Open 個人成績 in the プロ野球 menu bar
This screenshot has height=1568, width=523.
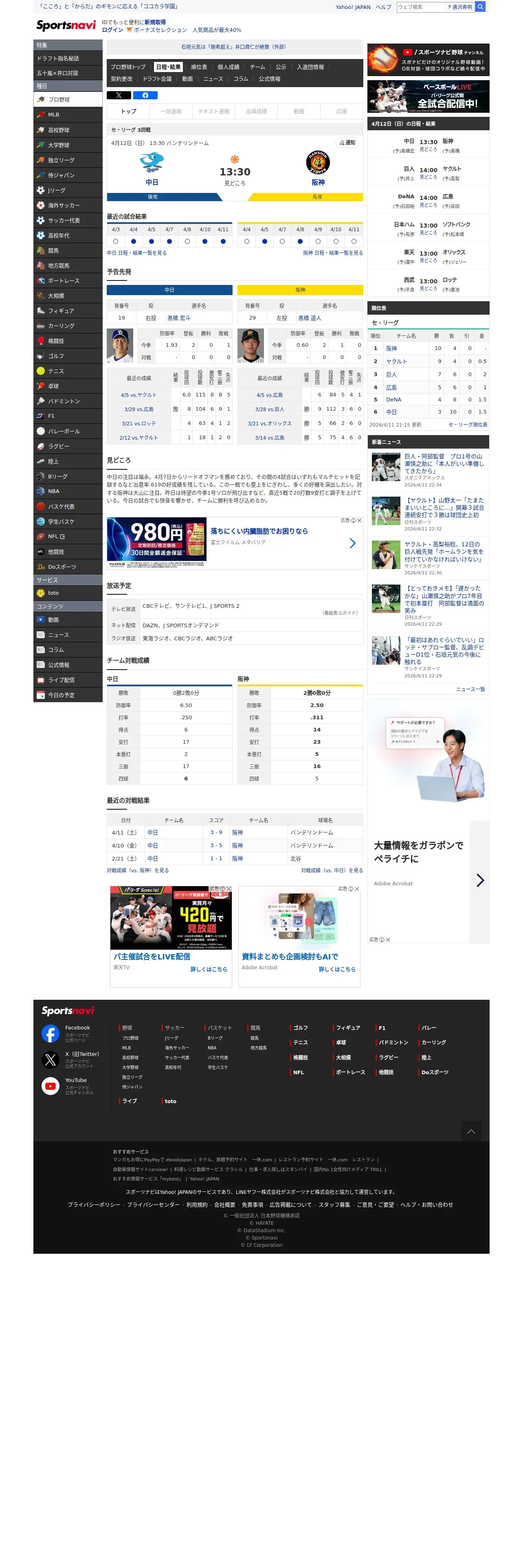pos(229,67)
